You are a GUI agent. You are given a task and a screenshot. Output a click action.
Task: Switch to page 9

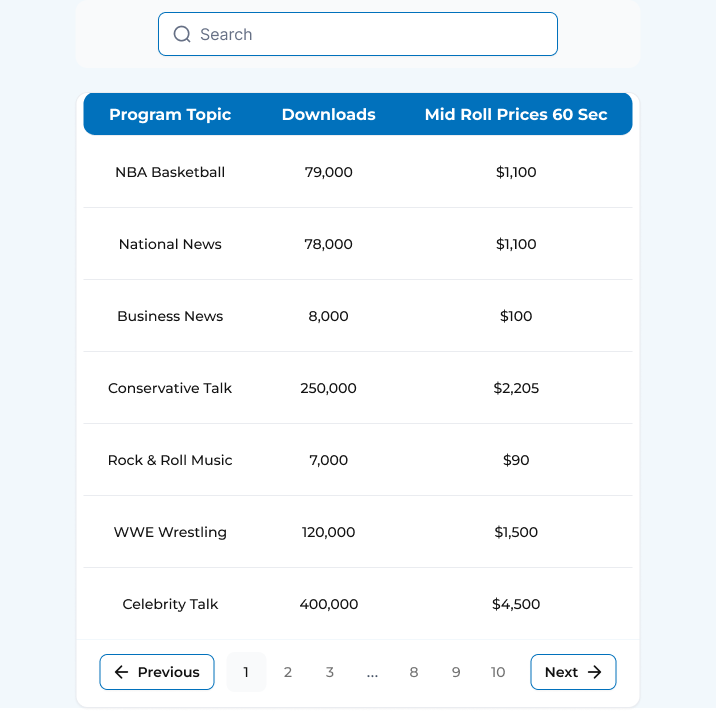(x=456, y=672)
